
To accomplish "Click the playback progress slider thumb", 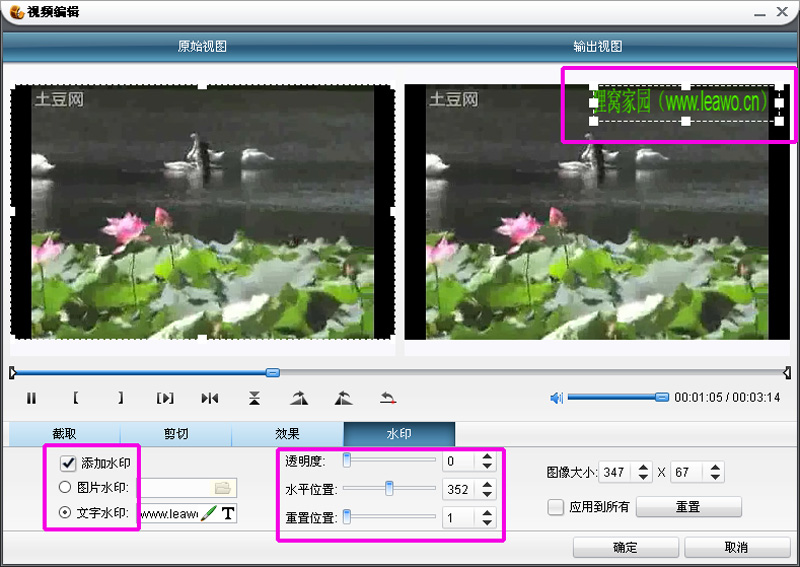I will [x=273, y=373].
